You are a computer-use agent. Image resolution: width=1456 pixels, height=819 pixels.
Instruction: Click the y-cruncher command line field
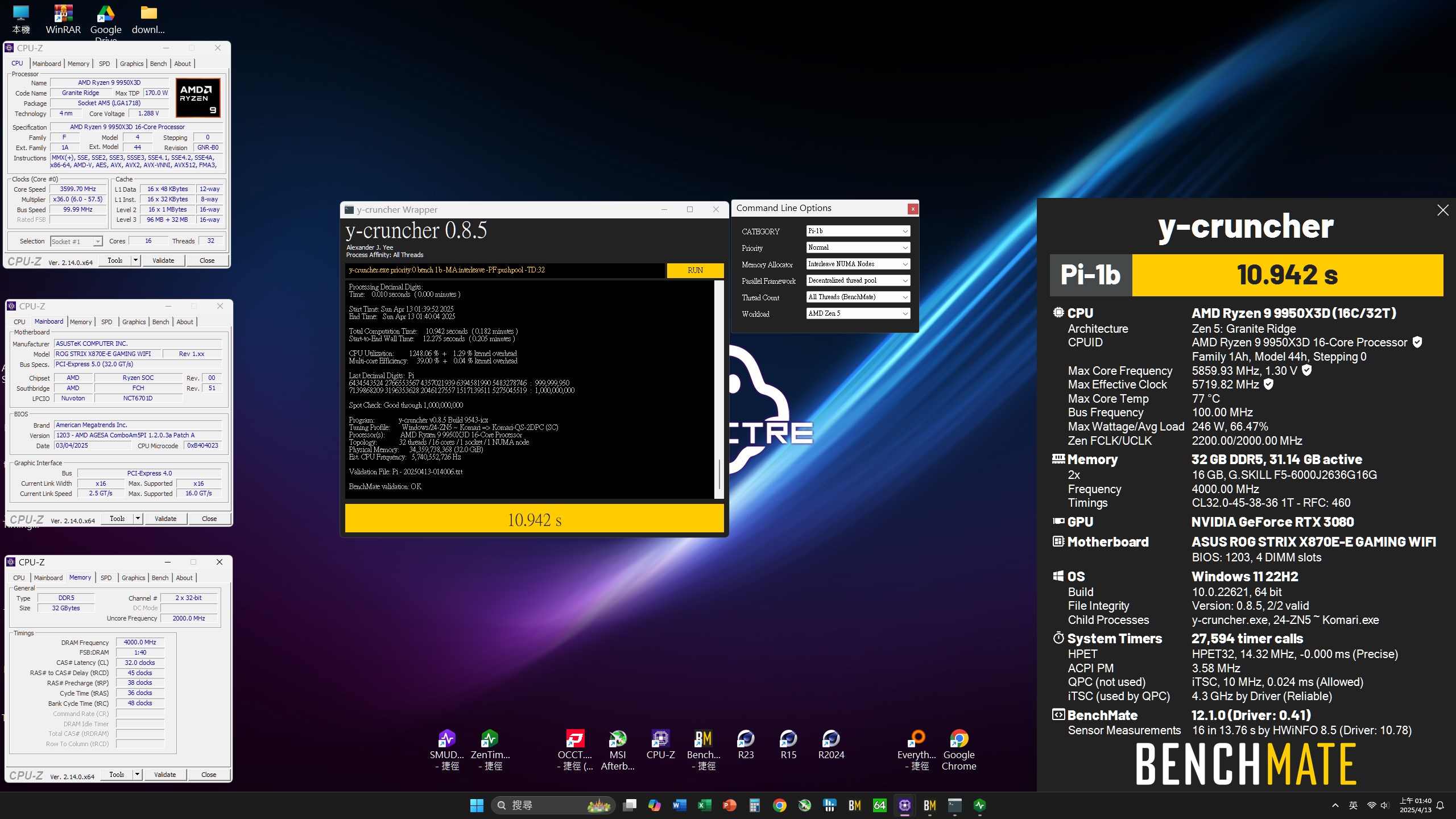[505, 270]
